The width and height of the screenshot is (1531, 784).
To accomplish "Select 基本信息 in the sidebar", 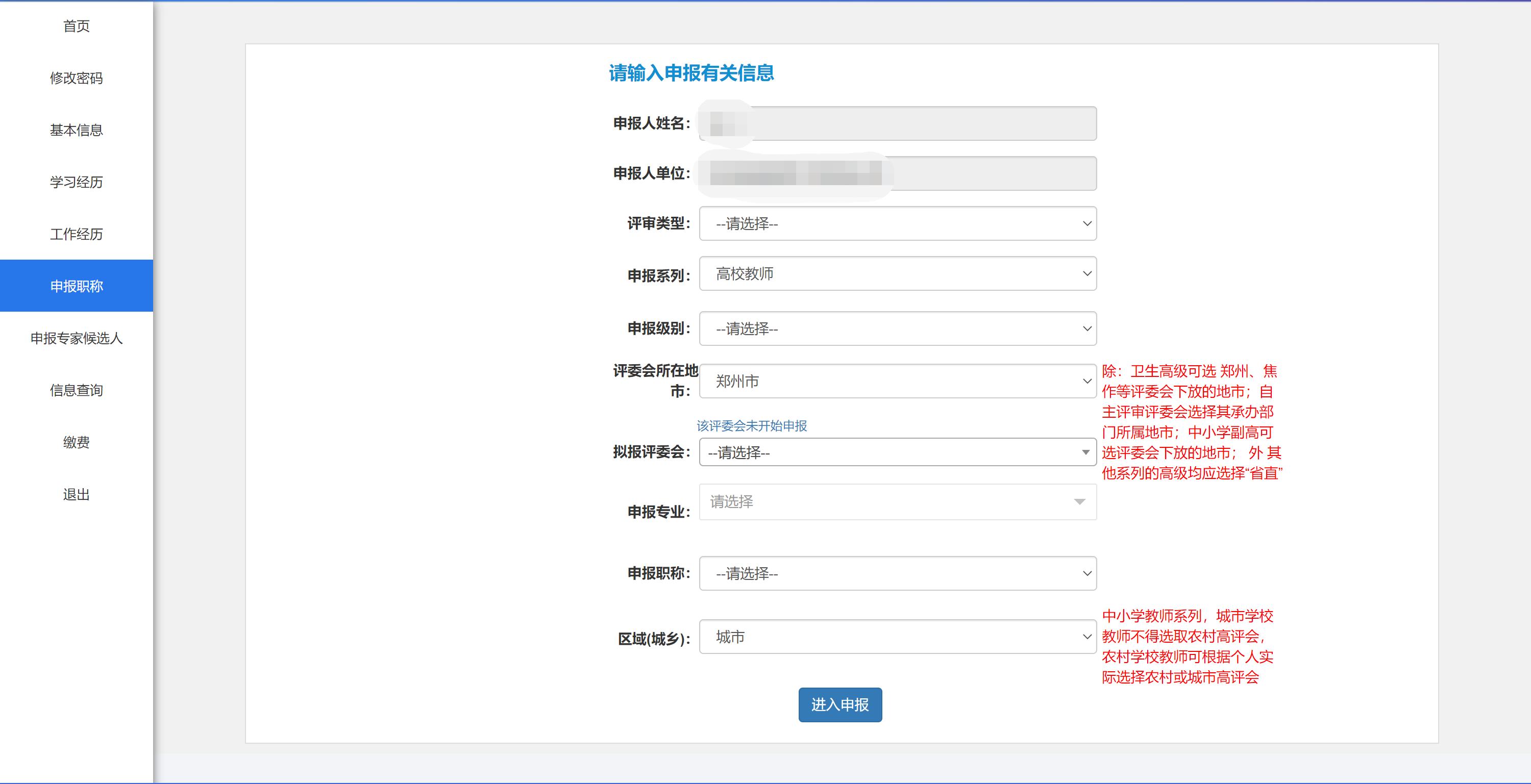I will click(x=76, y=130).
